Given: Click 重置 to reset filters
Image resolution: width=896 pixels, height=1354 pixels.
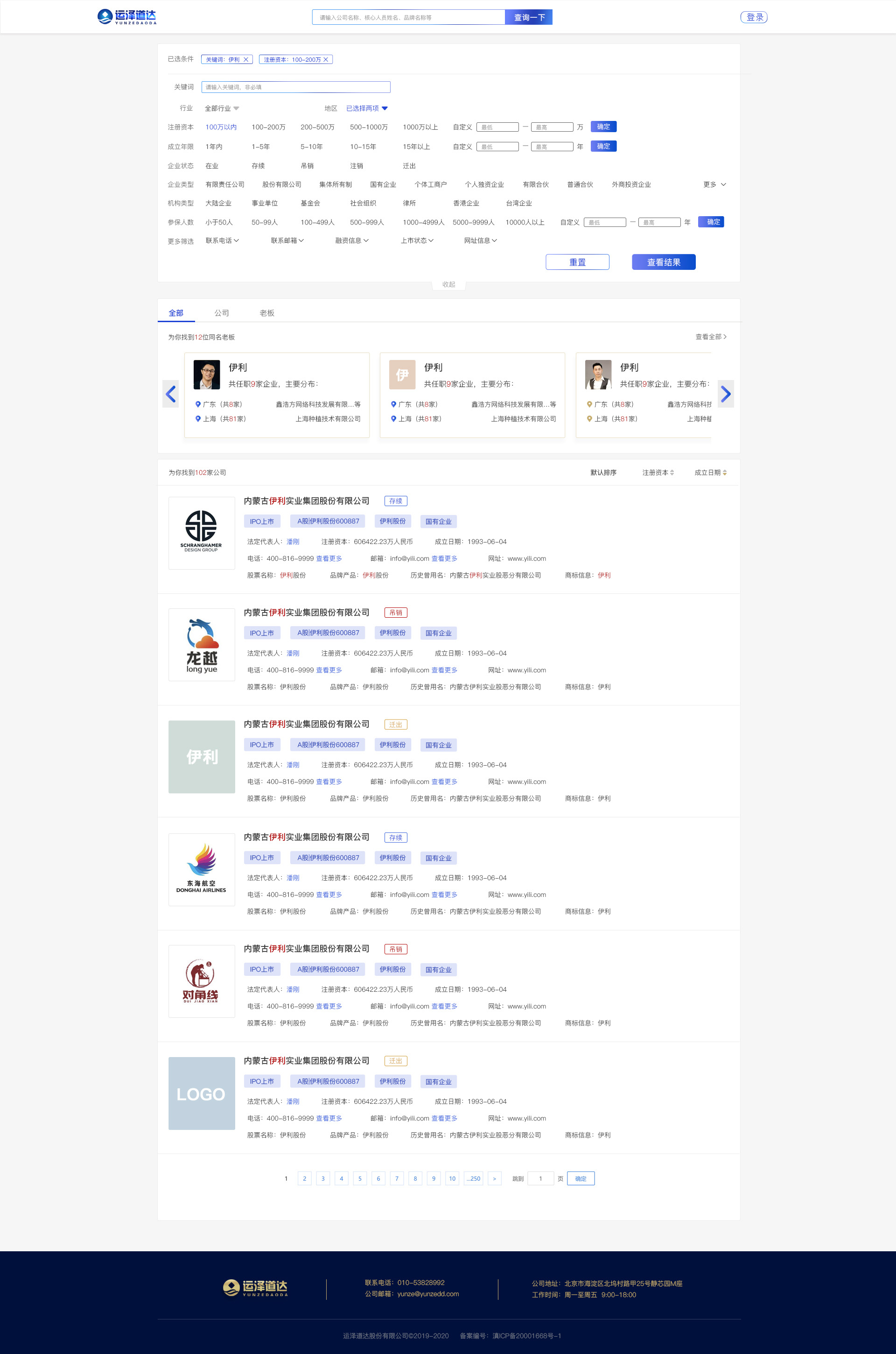Looking at the screenshot, I should click(x=577, y=262).
